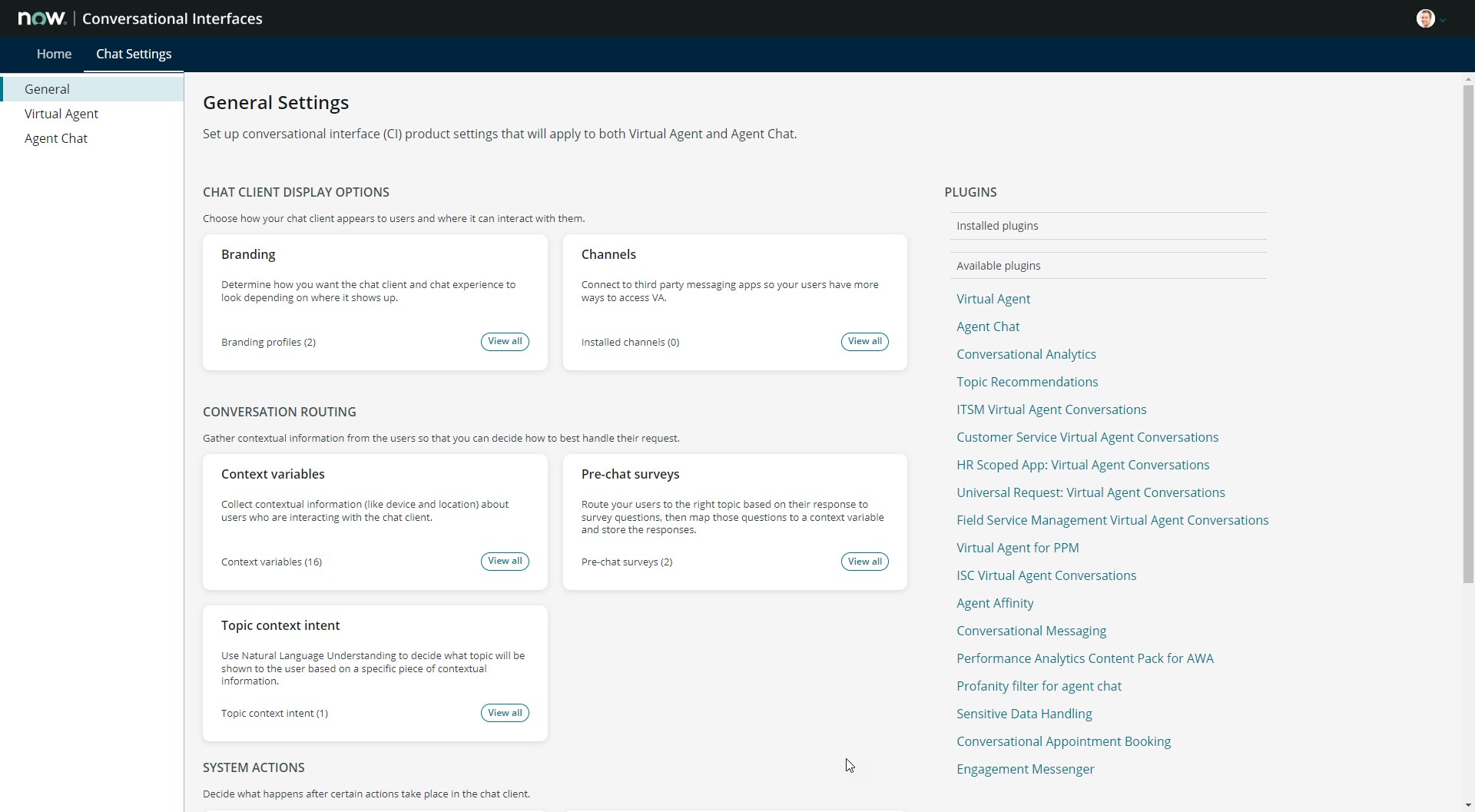View all Pre-chat surveys

pos(864,561)
